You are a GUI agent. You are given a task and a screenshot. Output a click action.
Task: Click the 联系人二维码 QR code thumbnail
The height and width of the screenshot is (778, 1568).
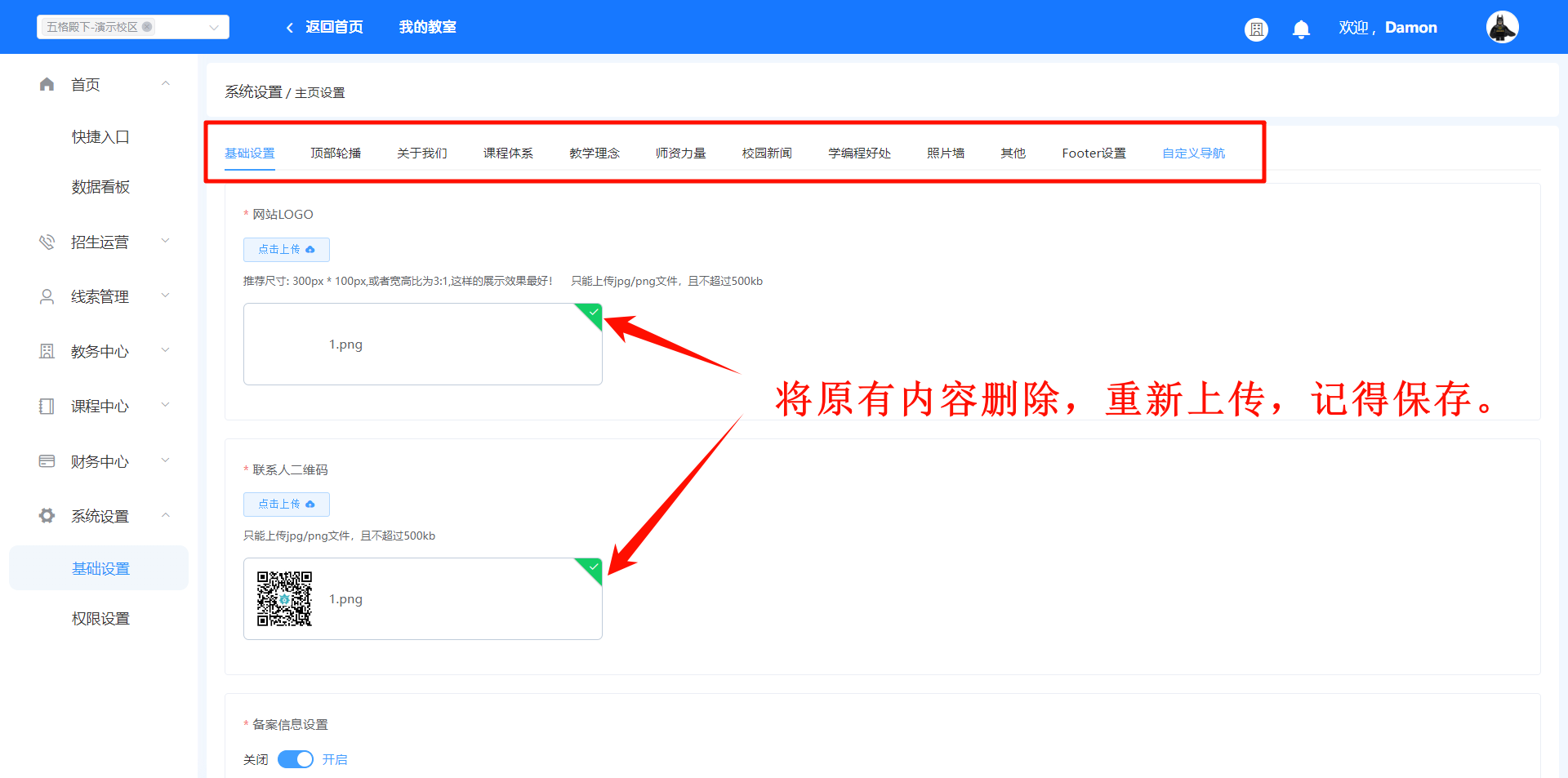pos(284,598)
